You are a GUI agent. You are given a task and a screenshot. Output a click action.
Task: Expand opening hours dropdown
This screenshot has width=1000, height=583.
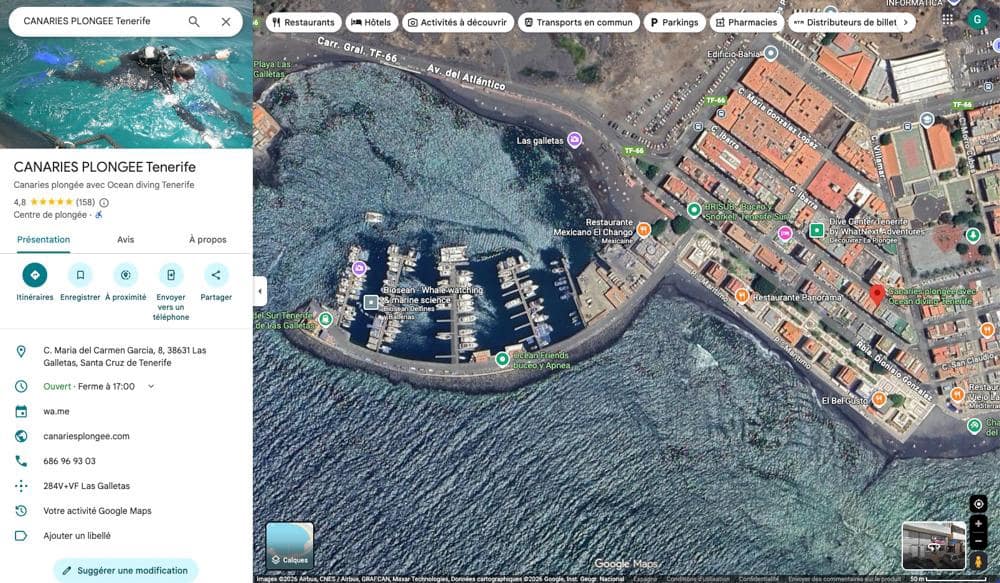pos(151,386)
